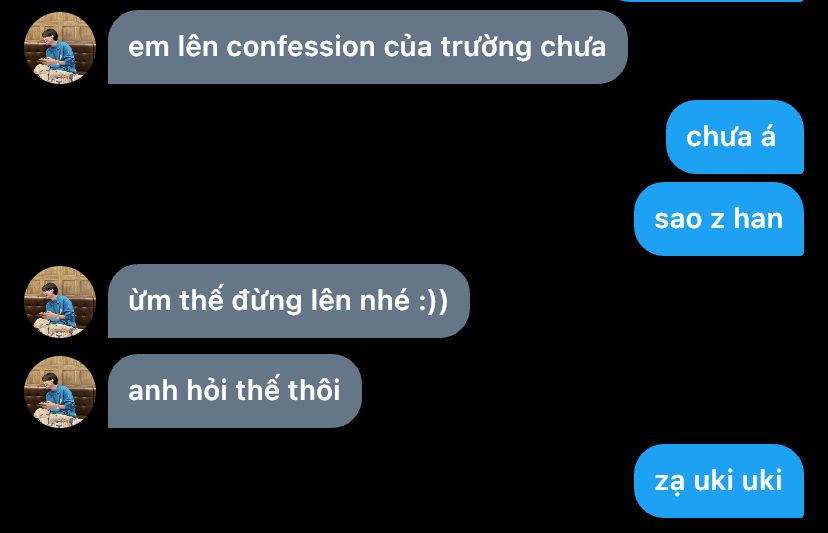Viewport: 828px width, 533px height.
Task: Tap avatar next to "ừm thế đừng lên nhé"
Action: point(60,302)
